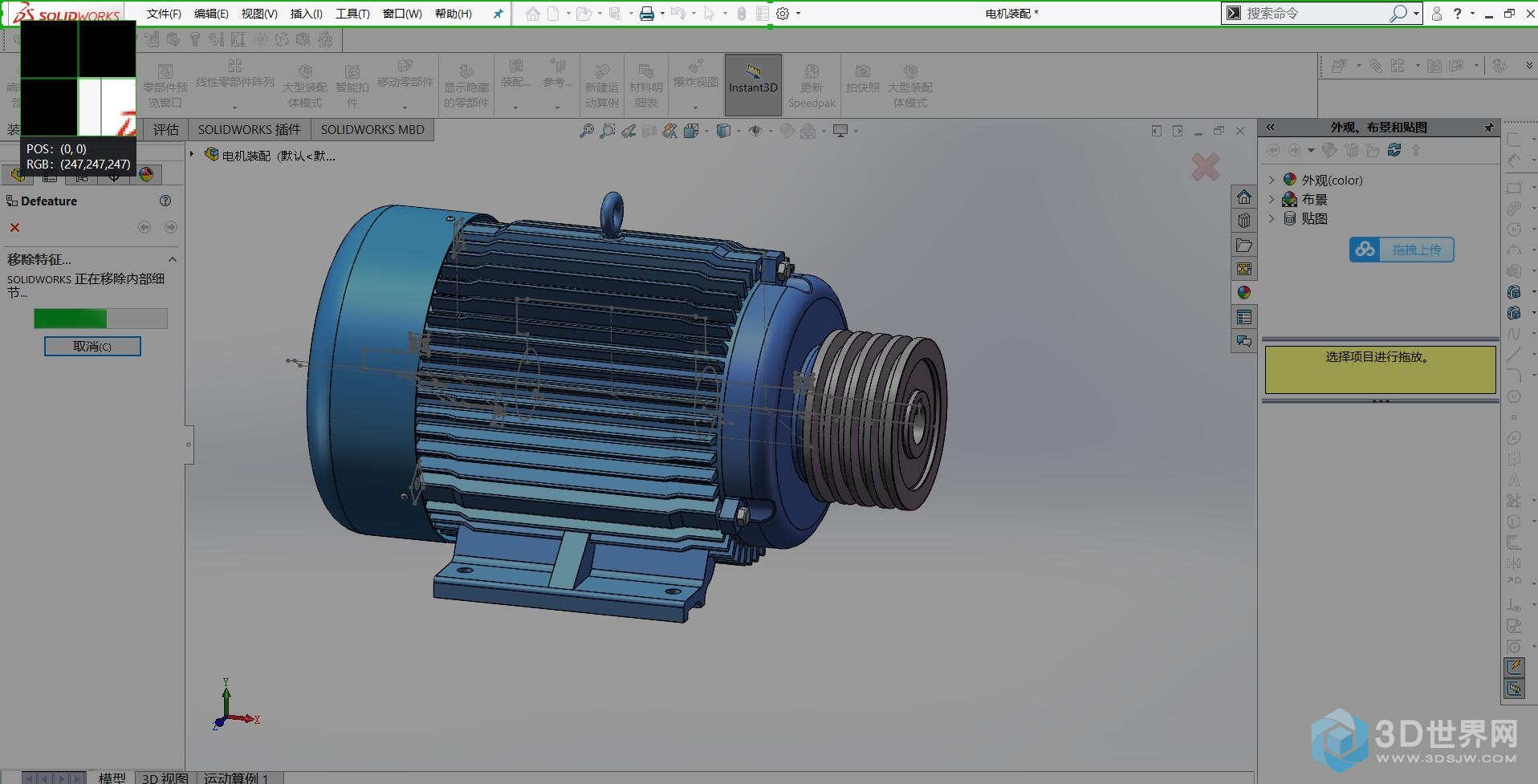
Task: Switch to SOLIDWORKS MBD tab
Action: tap(372, 130)
